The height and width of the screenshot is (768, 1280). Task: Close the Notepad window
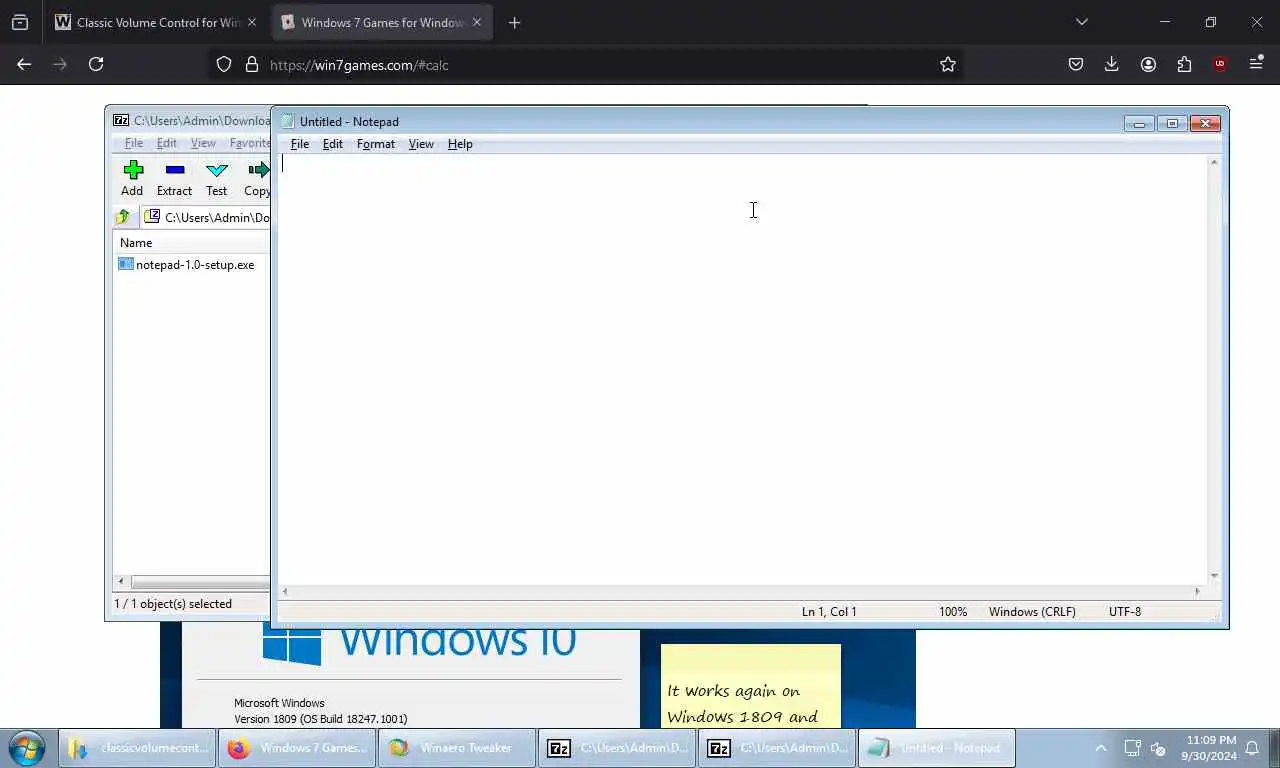[x=1205, y=123]
